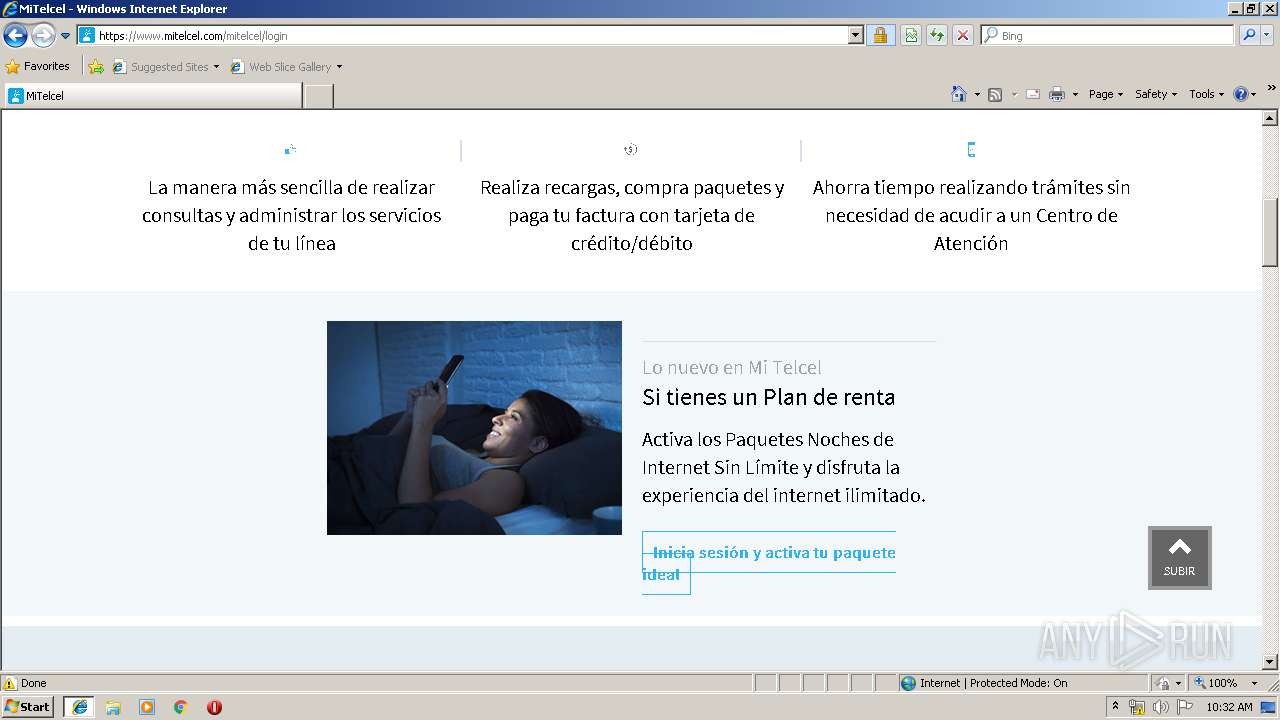Stop page loading with the red X
The width and height of the screenshot is (1280, 720).
(x=963, y=35)
